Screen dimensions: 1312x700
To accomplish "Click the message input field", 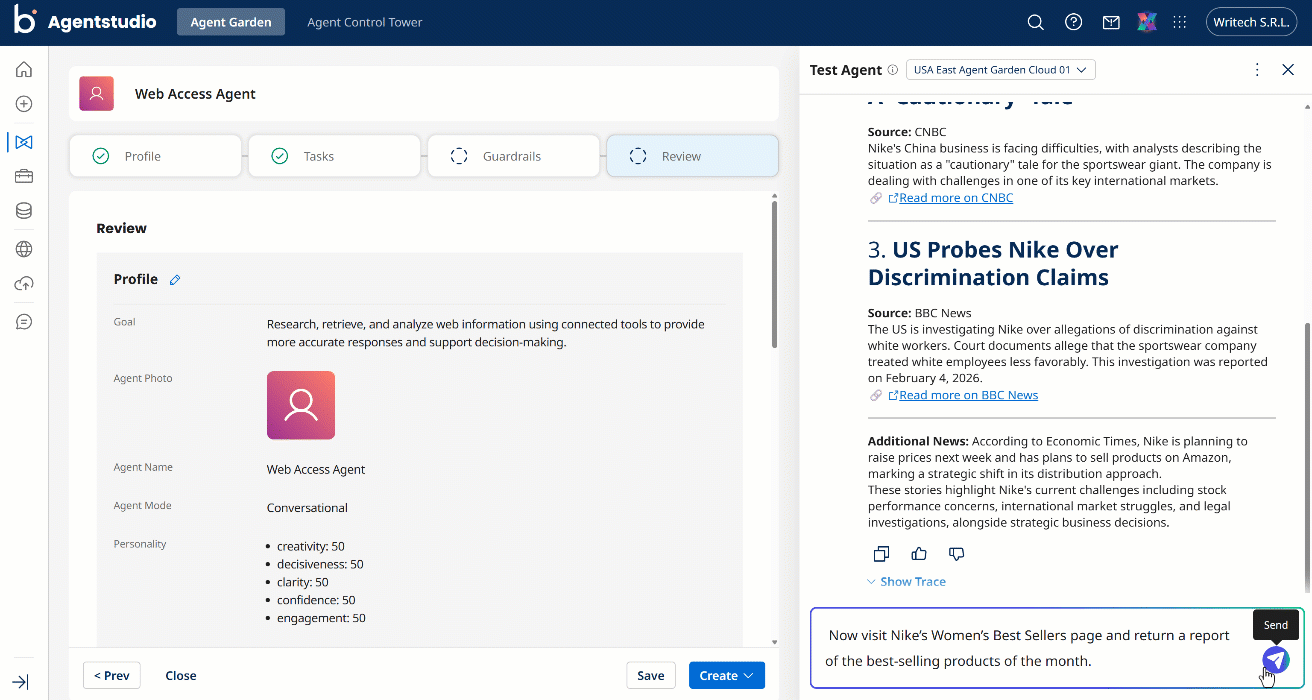I will 1030,648.
